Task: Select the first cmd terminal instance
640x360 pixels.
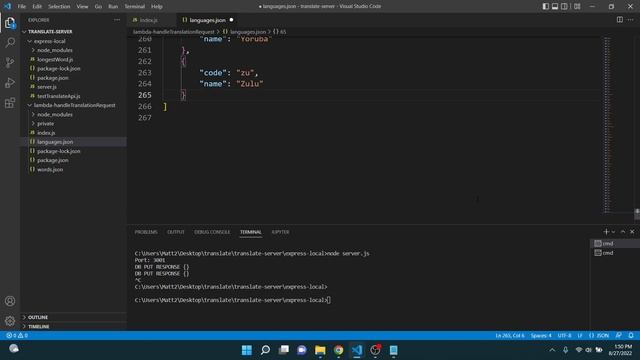Action: coord(614,243)
